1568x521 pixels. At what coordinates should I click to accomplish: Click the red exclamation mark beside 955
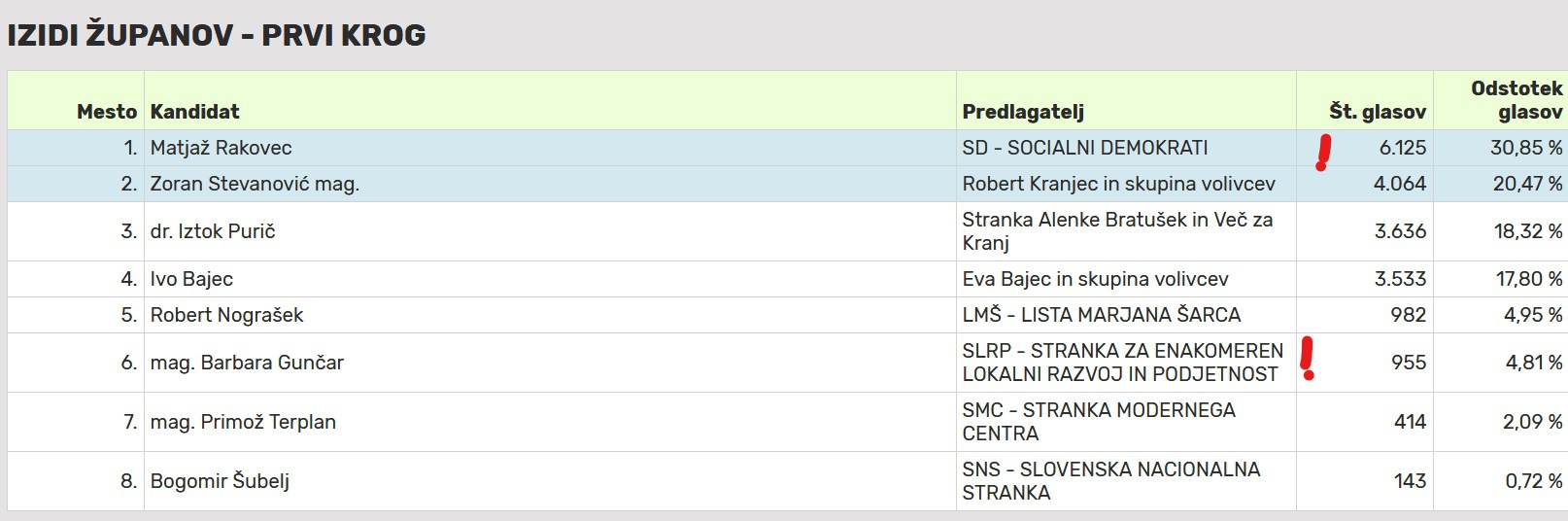(1308, 359)
